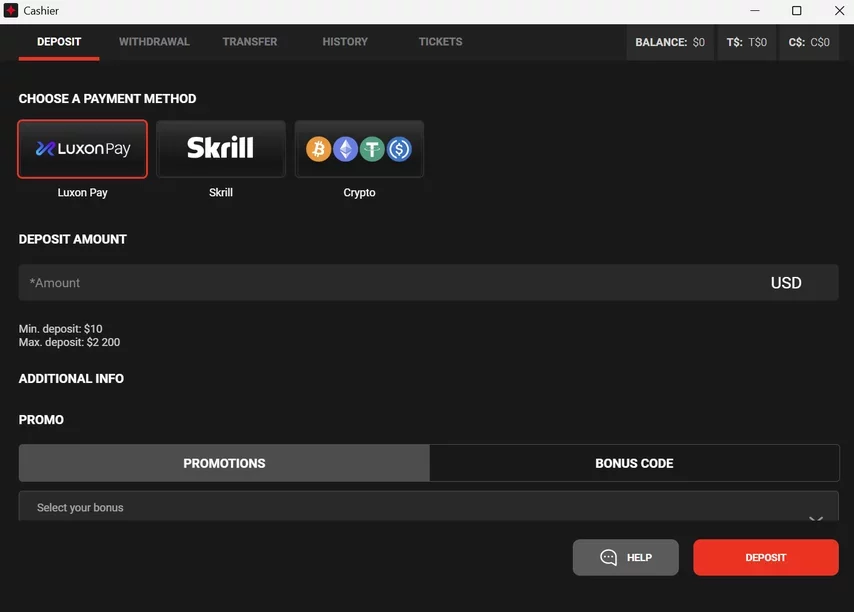This screenshot has height=612, width=854.
Task: Open the Withdrawal tab
Action: click(154, 42)
